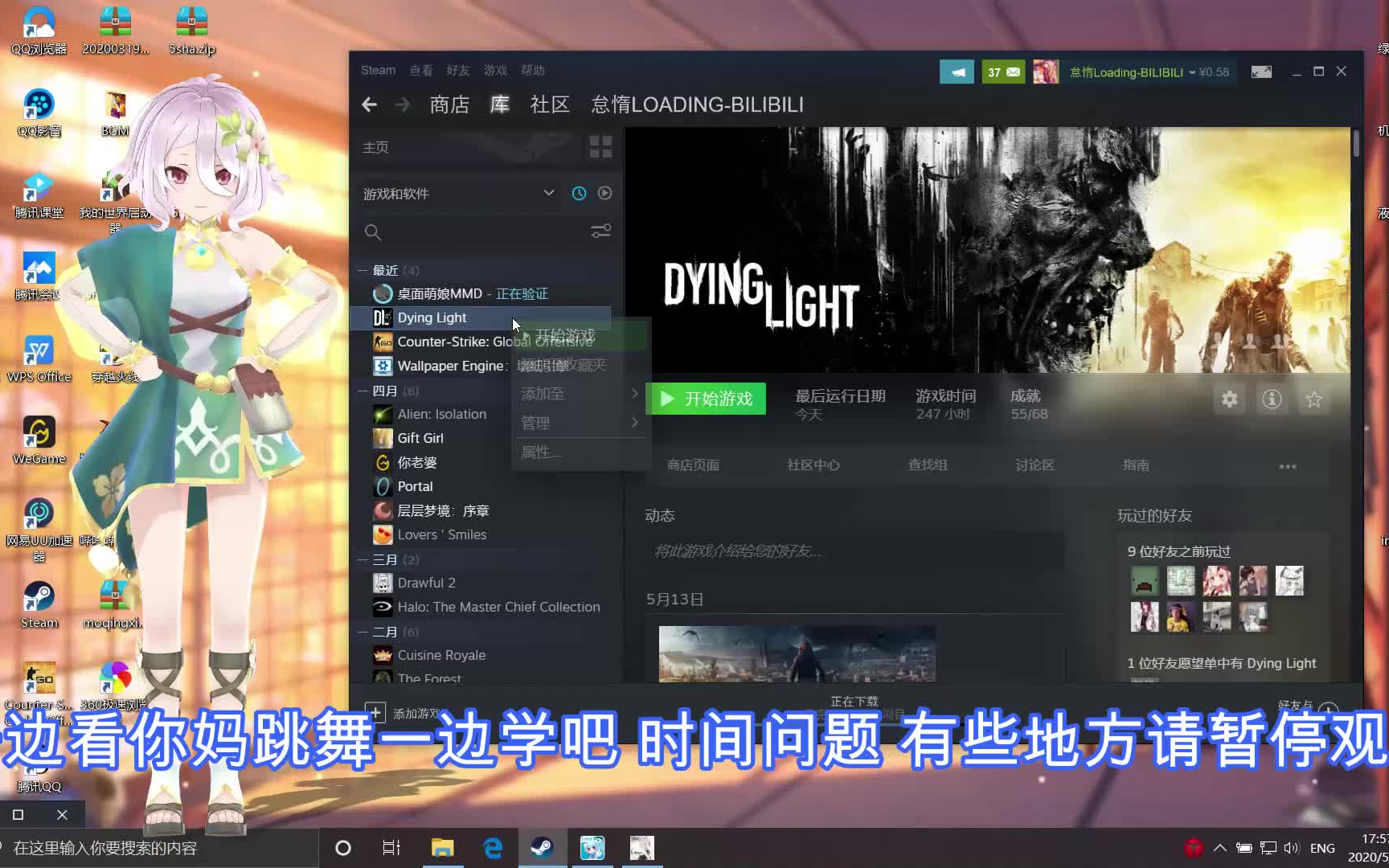This screenshot has width=1389, height=868.
Task: Open 社区中心 link
Action: click(813, 465)
